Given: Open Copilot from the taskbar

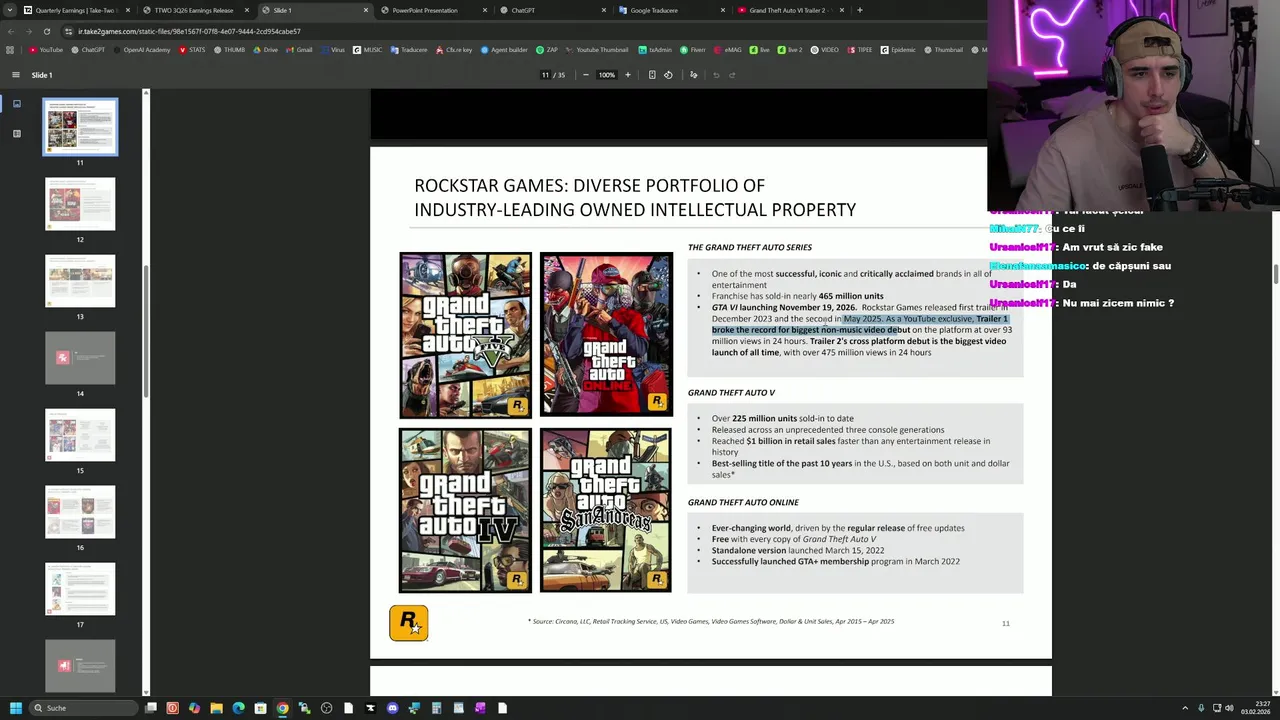Looking at the screenshot, I should point(194,708).
